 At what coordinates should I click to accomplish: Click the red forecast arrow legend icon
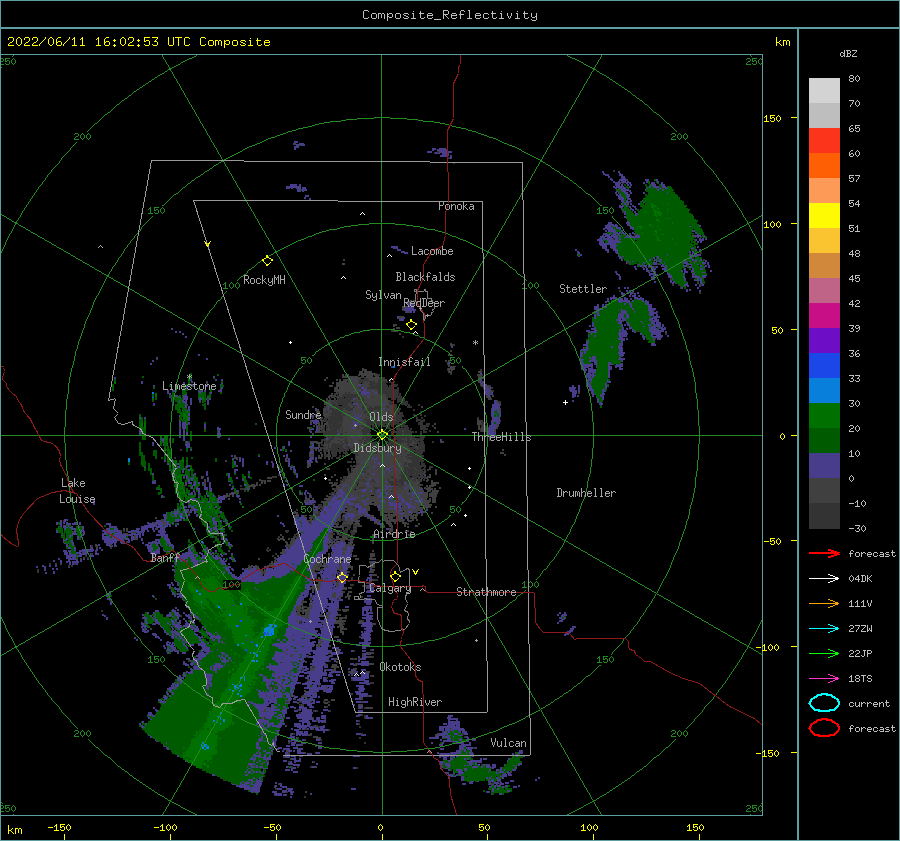824,553
